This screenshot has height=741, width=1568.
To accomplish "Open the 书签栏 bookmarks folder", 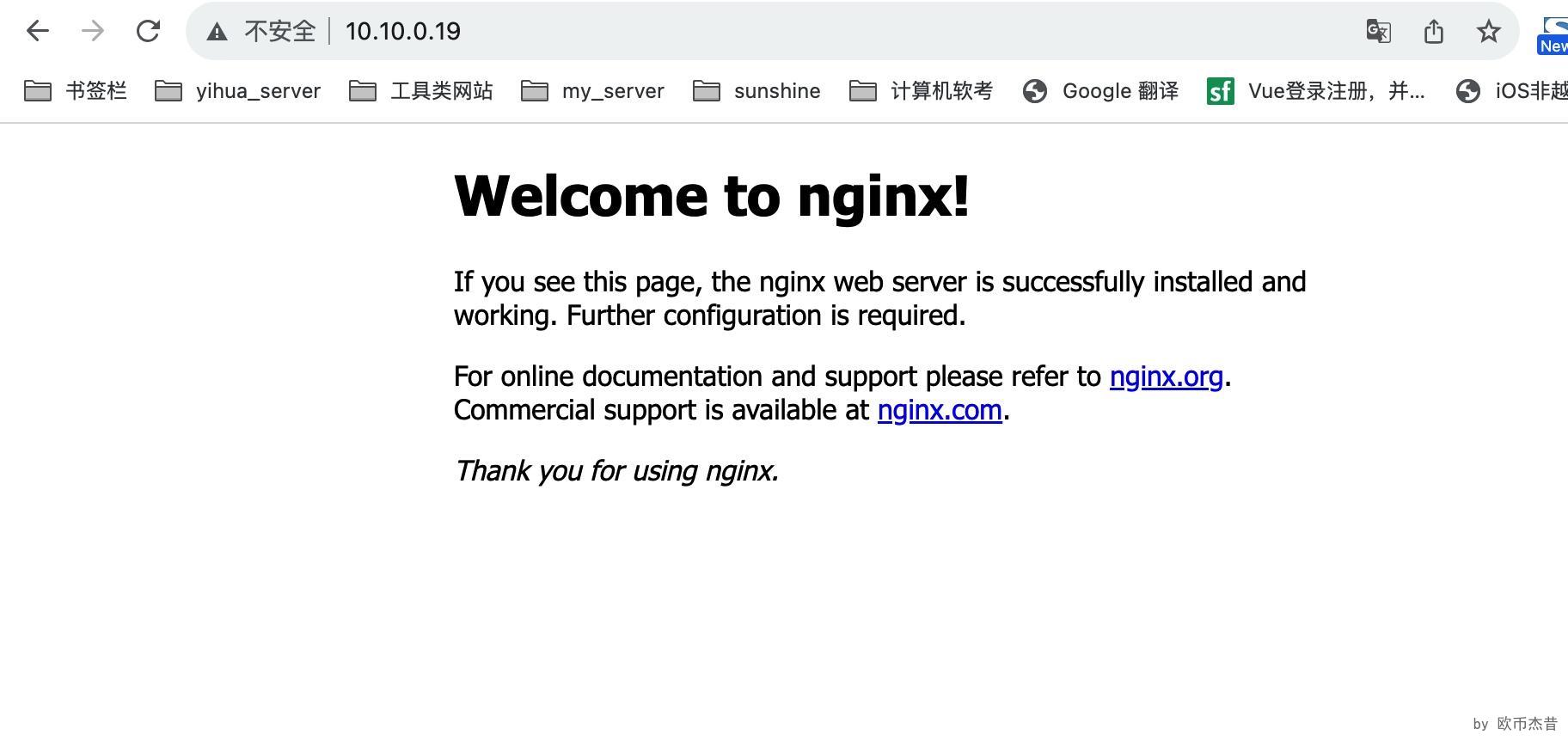I will click(76, 91).
